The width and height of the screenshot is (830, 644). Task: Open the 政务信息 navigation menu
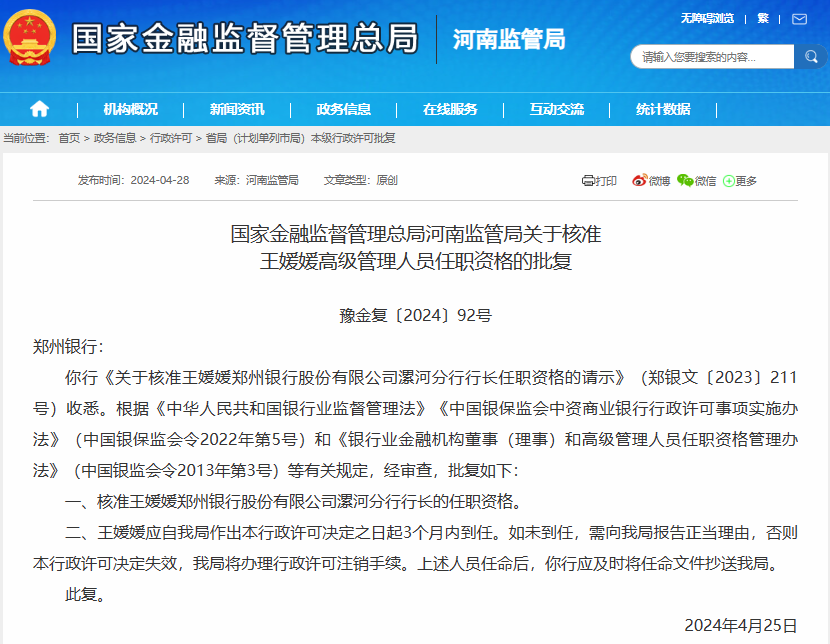tap(343, 109)
